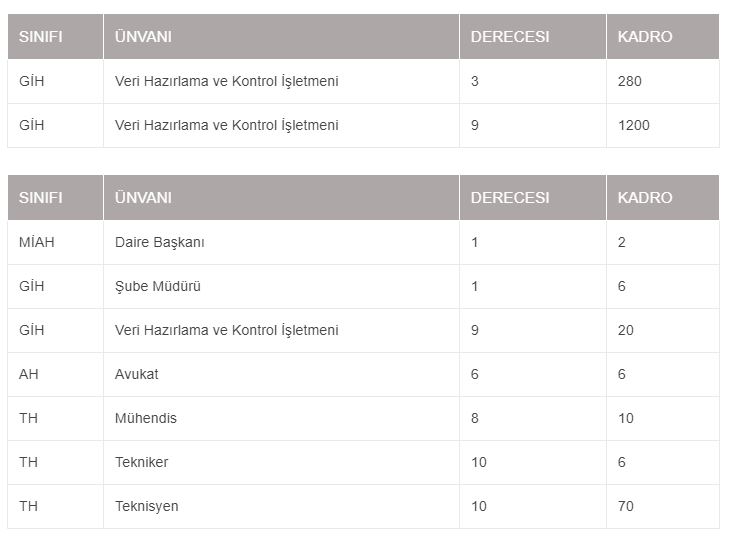Screen dimensions: 731x542
Task: Select the AH class cell
Action: (x=55, y=374)
